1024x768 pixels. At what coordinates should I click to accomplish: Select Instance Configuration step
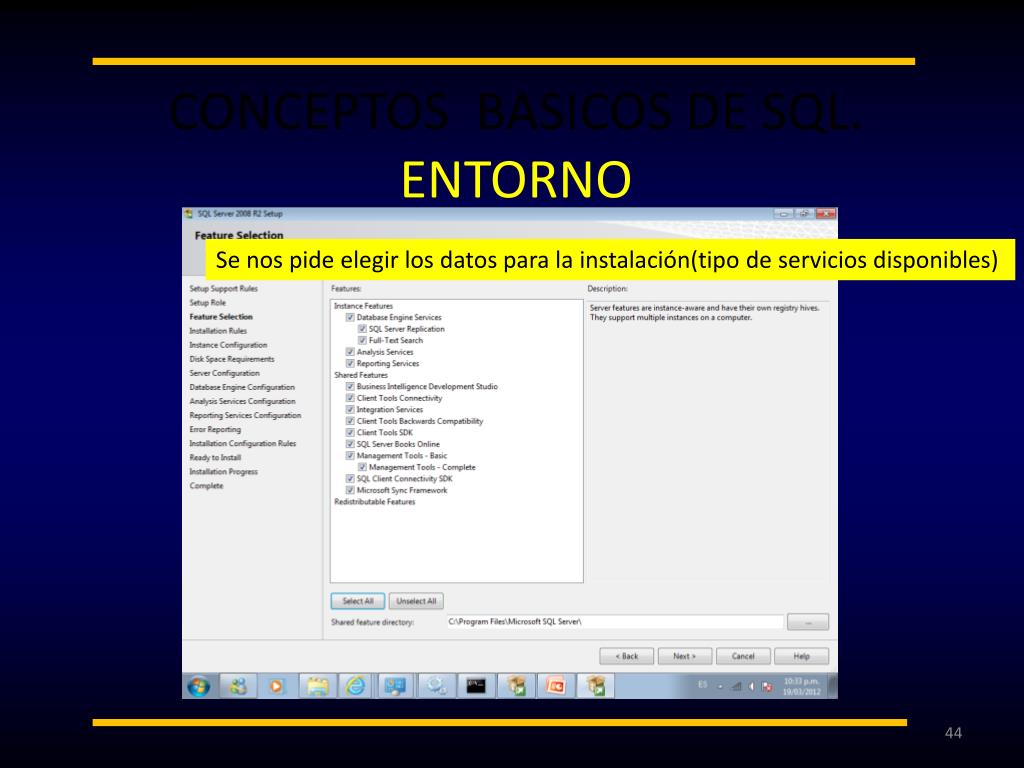(228, 345)
